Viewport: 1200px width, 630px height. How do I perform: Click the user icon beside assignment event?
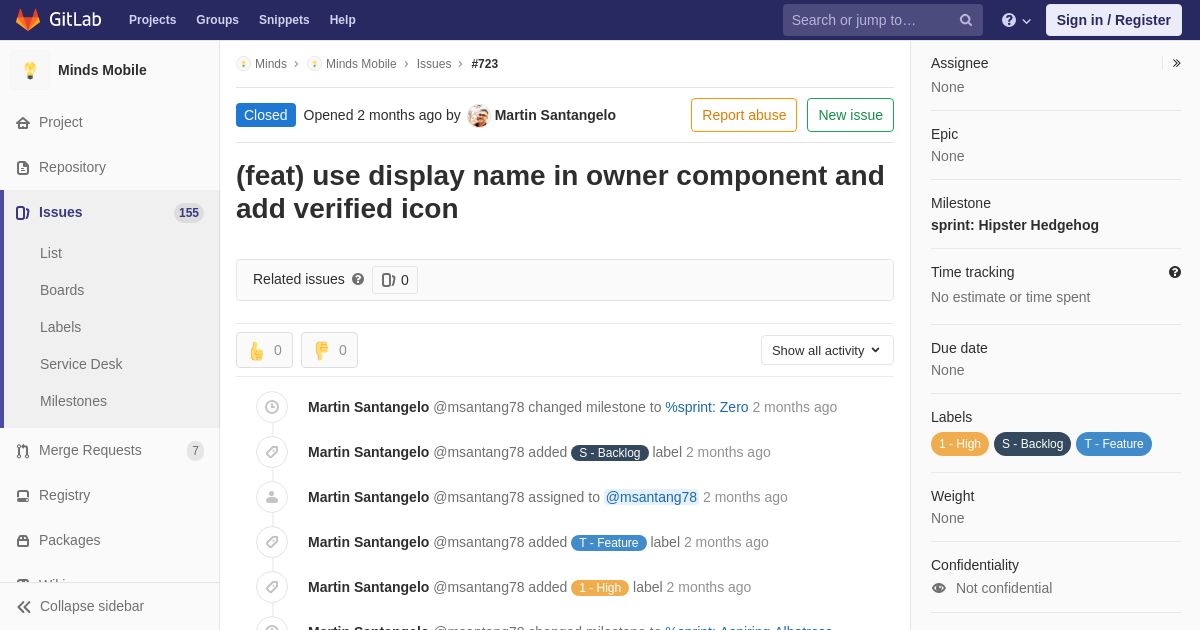272,497
